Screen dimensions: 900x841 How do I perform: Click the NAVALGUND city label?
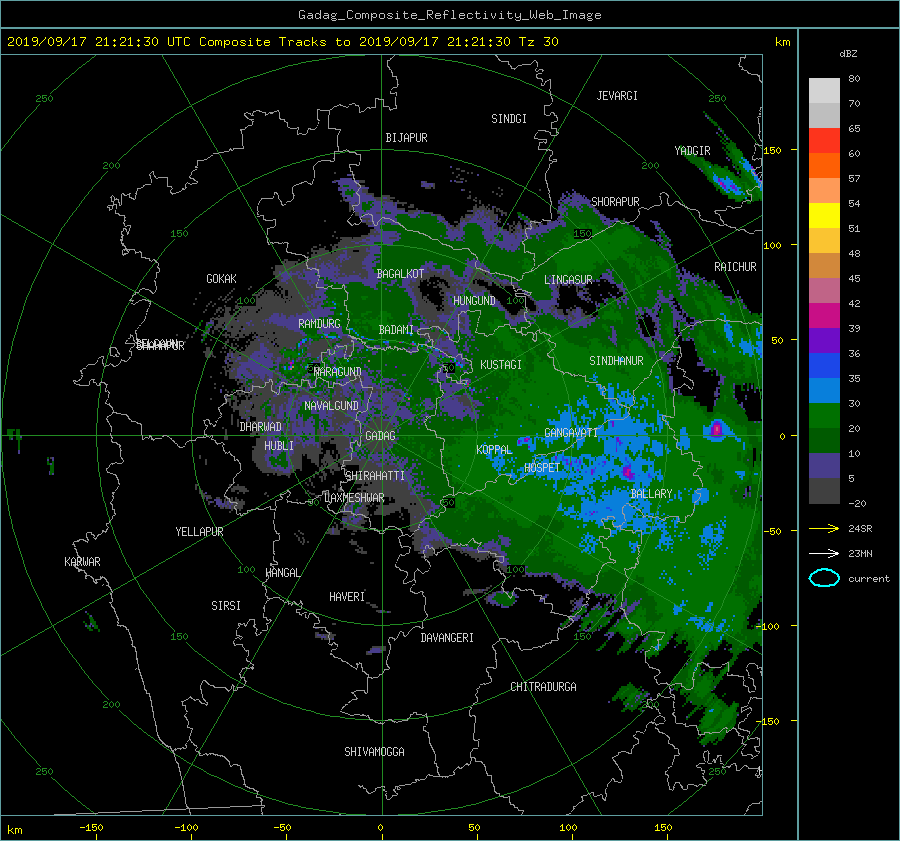(x=331, y=406)
